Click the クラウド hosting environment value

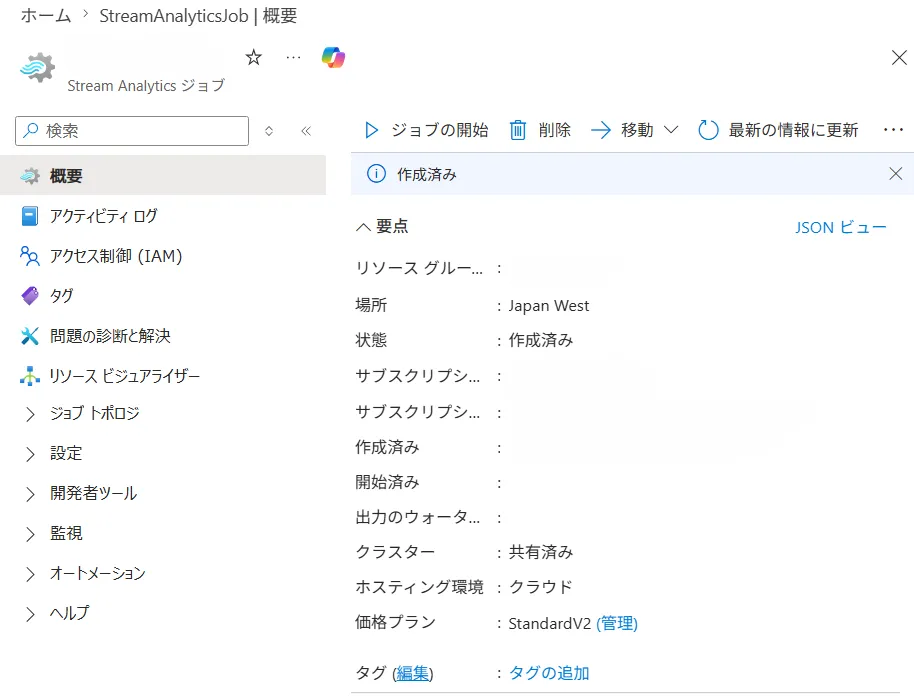click(540, 586)
